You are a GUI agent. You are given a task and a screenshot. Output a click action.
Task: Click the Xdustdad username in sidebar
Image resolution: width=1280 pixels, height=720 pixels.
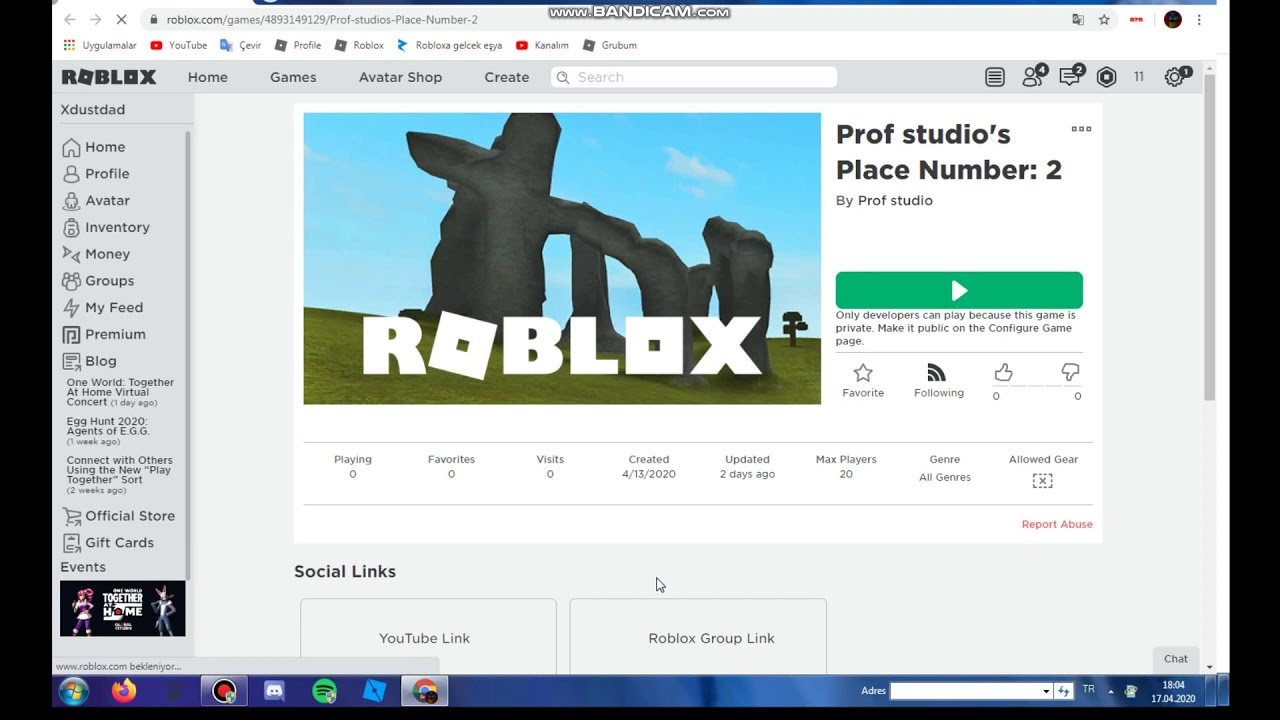92,110
